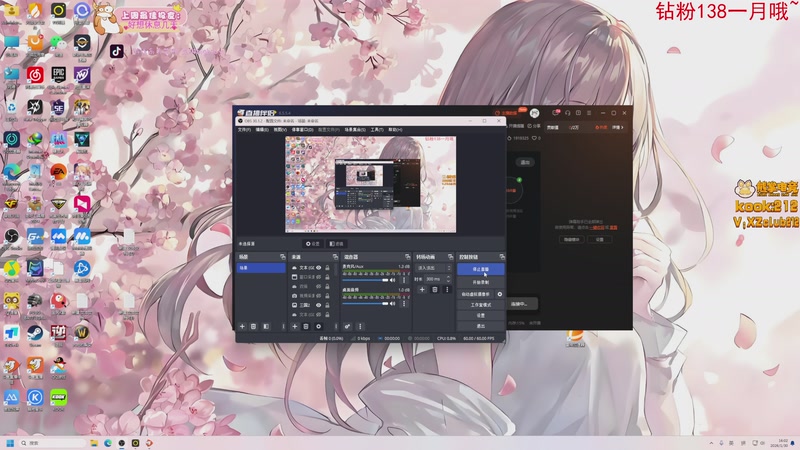This screenshot has height=450, width=800.
Task: Toggle visibility of window capture source
Action: [x=318, y=277]
